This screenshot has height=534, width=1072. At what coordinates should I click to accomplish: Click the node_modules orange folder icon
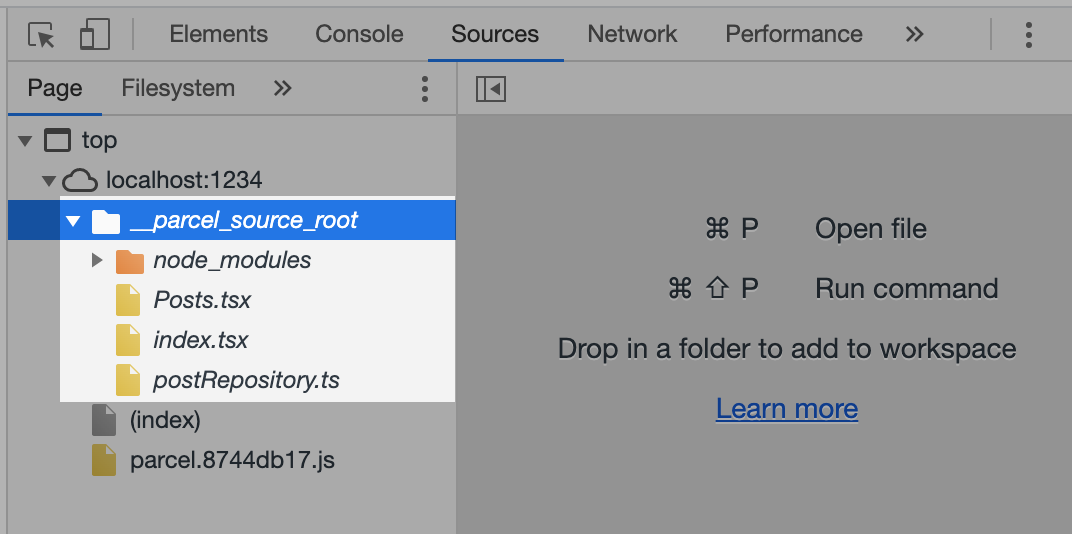[130, 261]
